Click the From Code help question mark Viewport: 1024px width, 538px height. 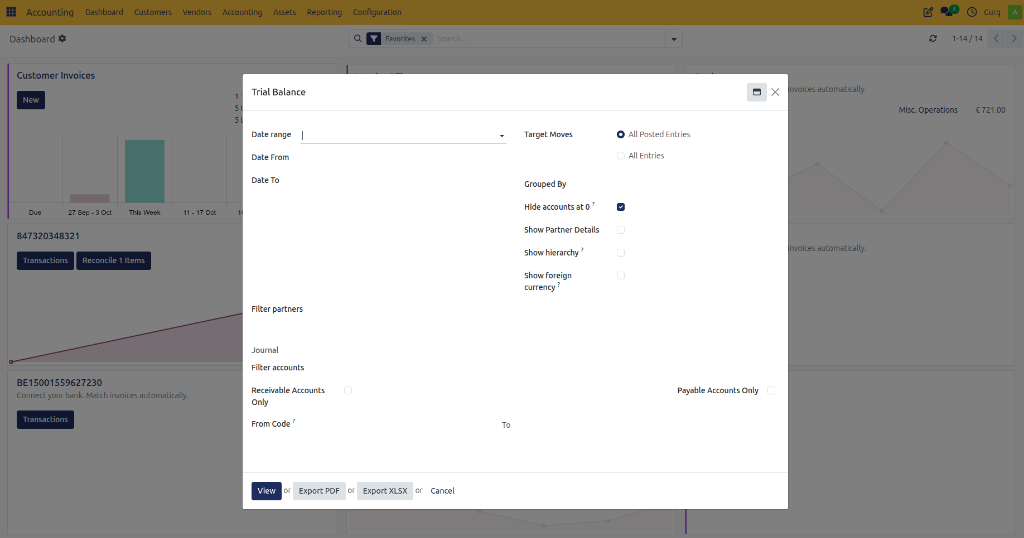click(294, 421)
